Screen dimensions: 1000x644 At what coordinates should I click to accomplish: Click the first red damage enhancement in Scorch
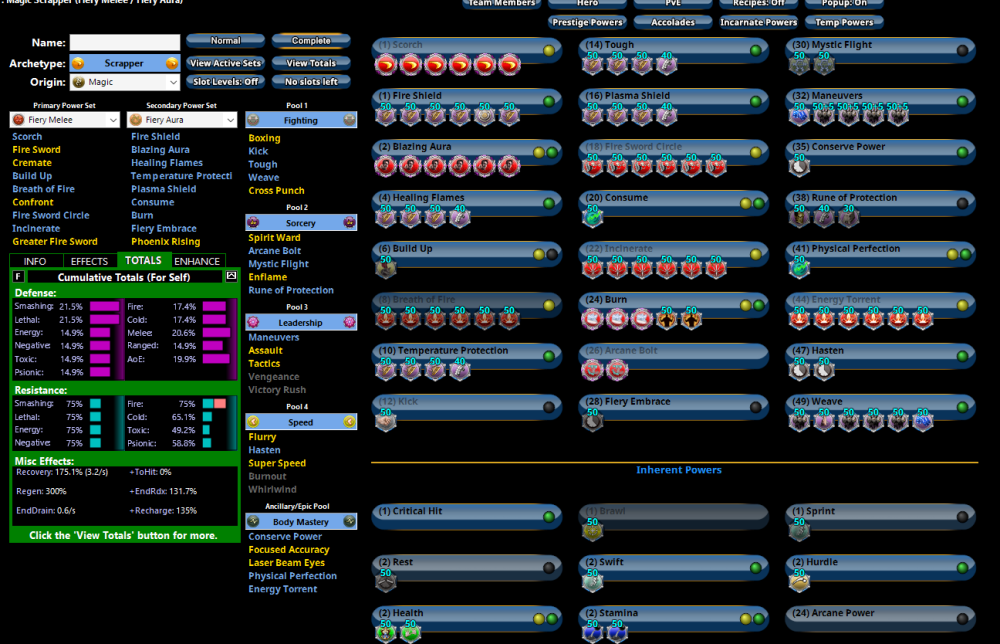pos(386,63)
